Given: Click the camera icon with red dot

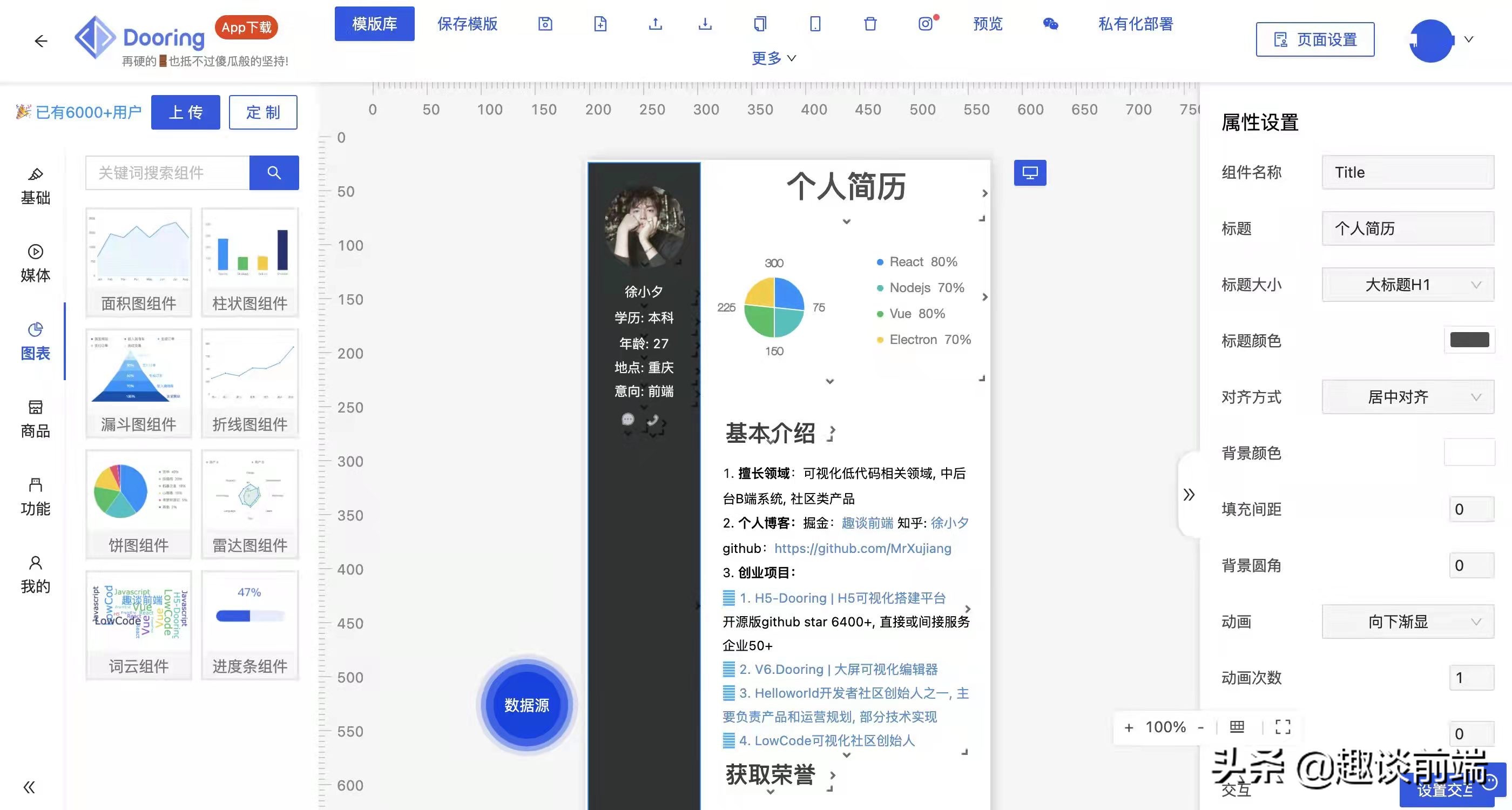Looking at the screenshot, I should tap(926, 23).
